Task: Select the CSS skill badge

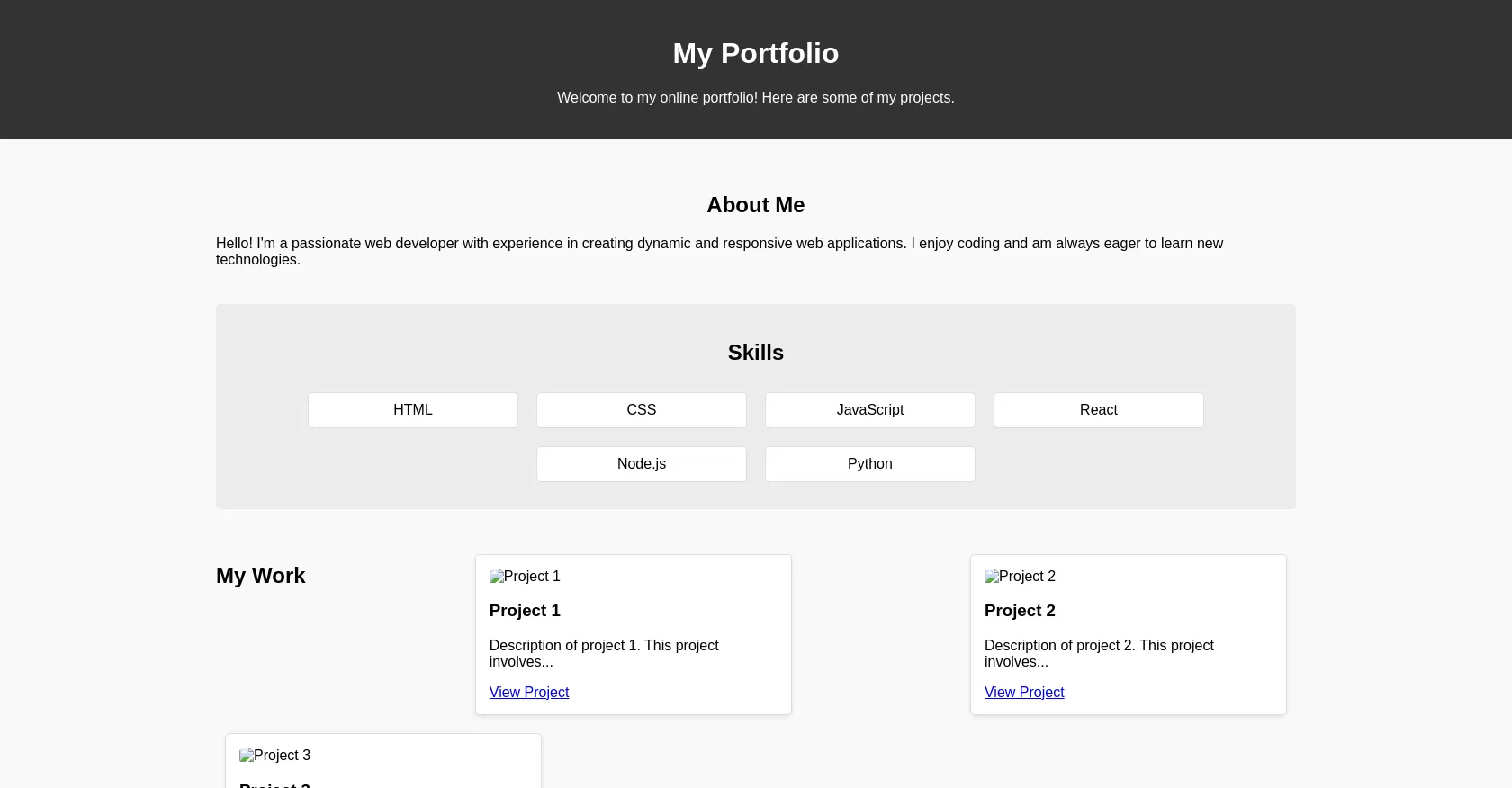Action: point(641,409)
